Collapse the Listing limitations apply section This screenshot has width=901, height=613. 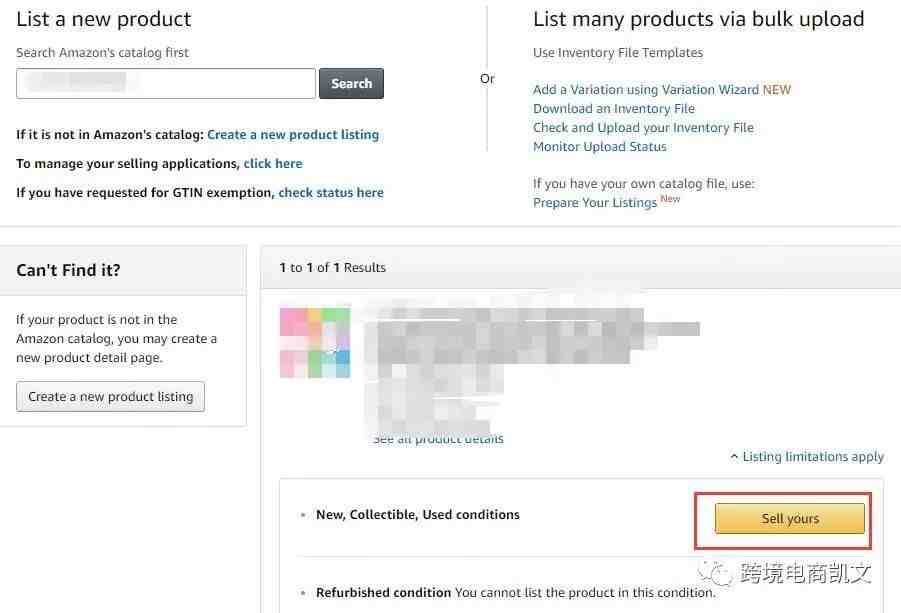pos(807,456)
